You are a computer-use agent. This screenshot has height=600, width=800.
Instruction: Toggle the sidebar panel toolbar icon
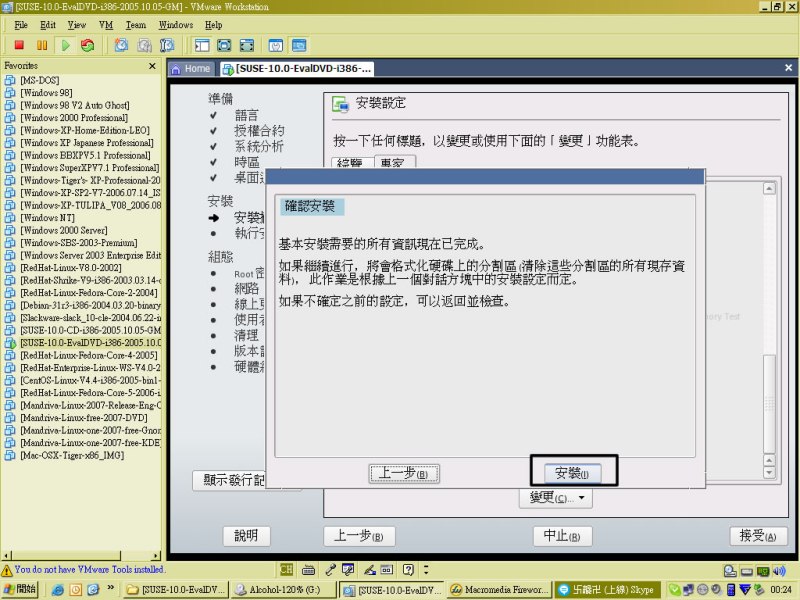(202, 45)
